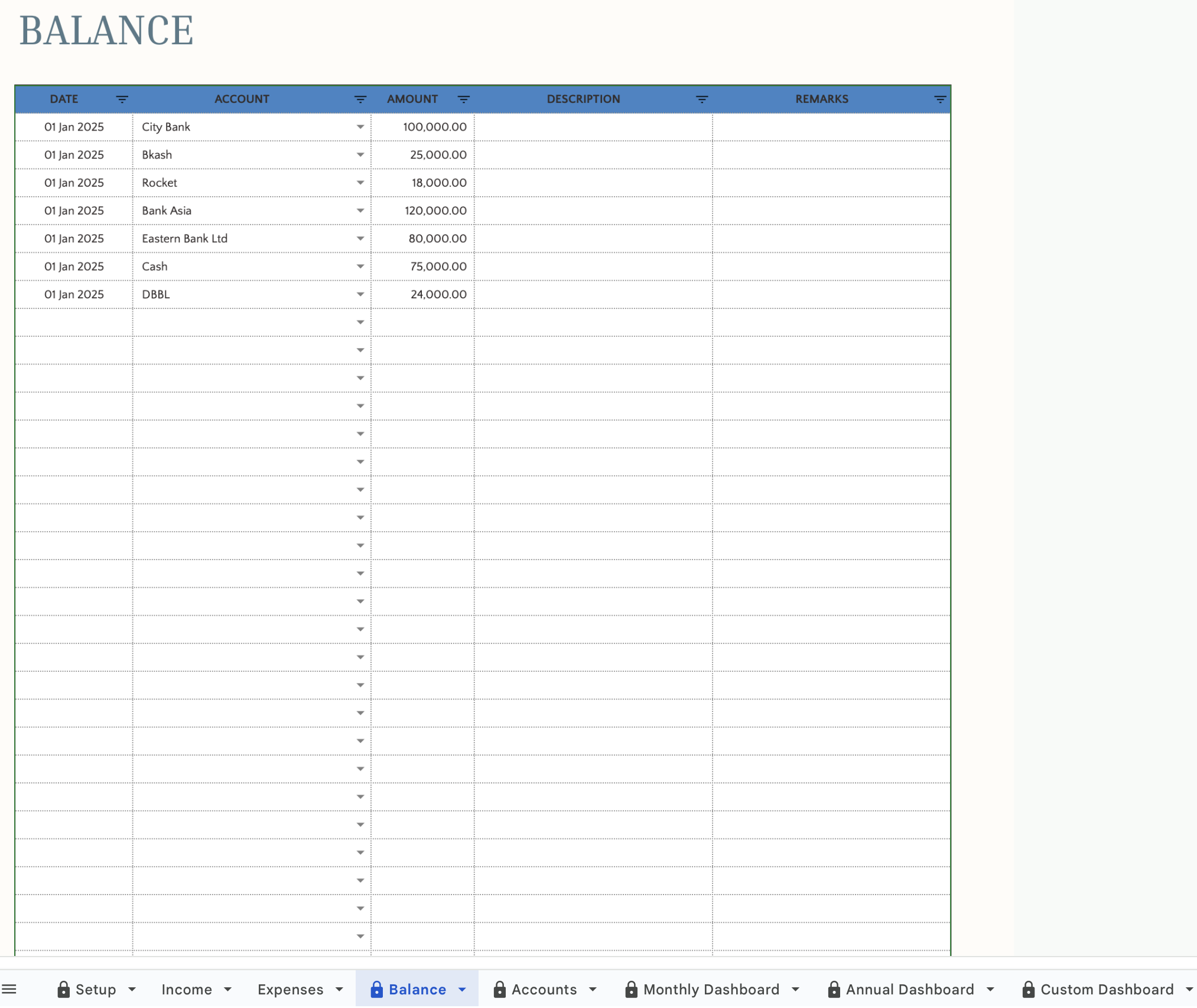Viewport: 1197px width, 1008px height.
Task: Select the 120,000.00 Bank Asia amount cell
Action: (x=423, y=211)
